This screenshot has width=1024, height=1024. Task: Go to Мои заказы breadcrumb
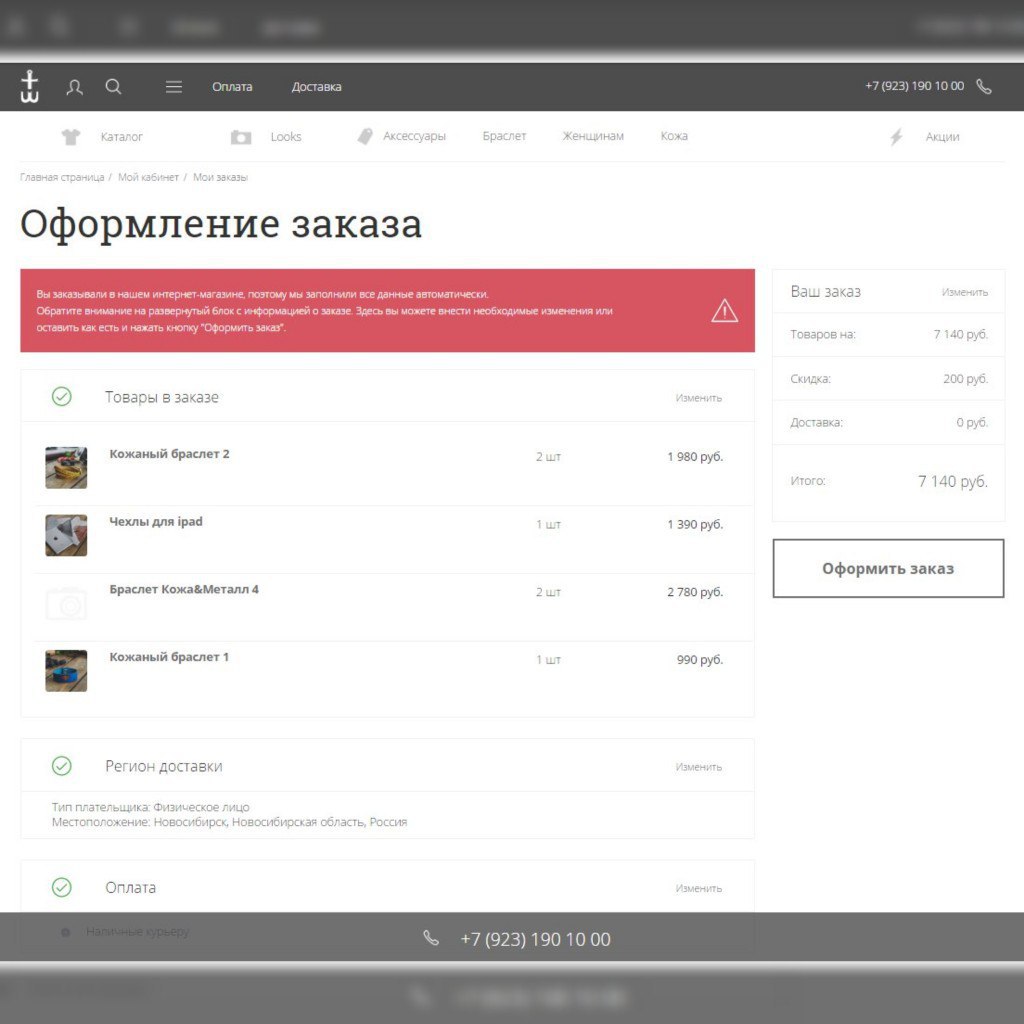coord(220,177)
